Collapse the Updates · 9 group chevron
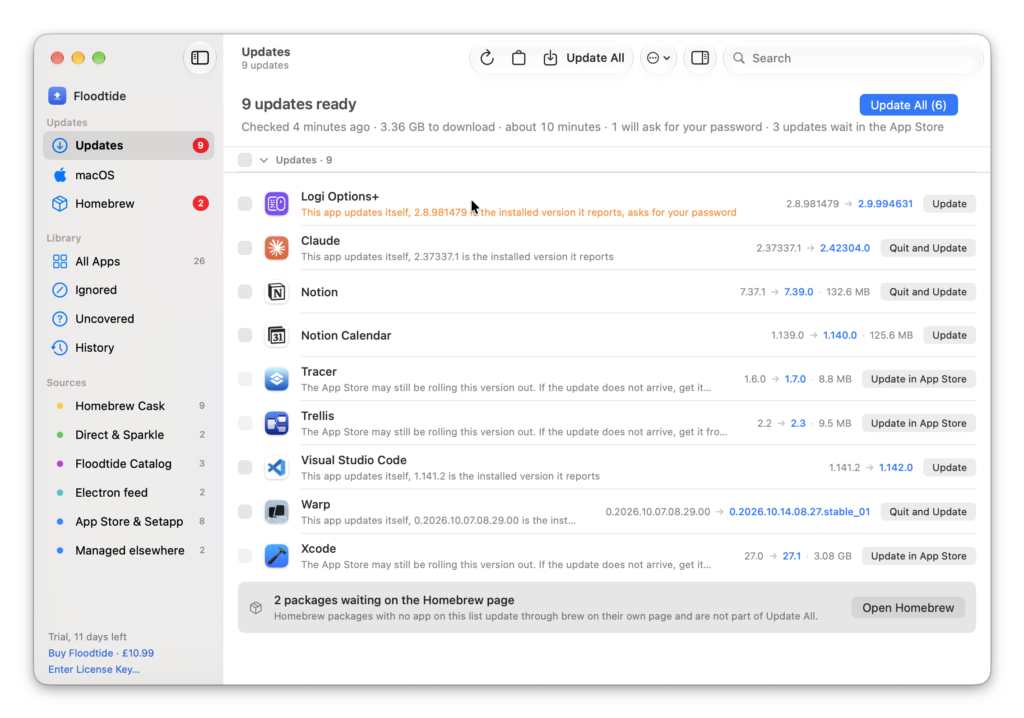1024x718 pixels. (x=264, y=160)
